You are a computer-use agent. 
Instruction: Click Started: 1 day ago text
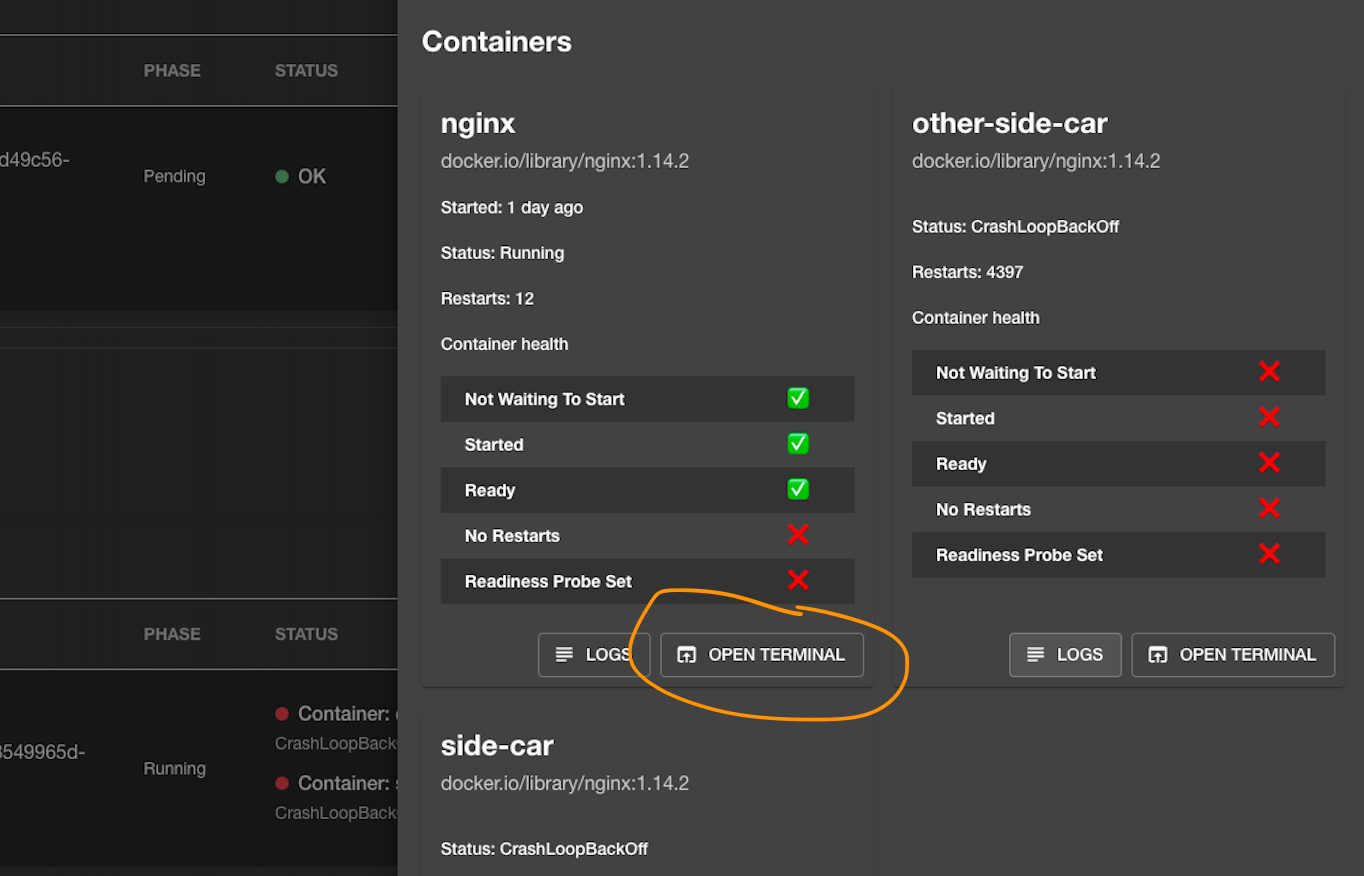[512, 208]
